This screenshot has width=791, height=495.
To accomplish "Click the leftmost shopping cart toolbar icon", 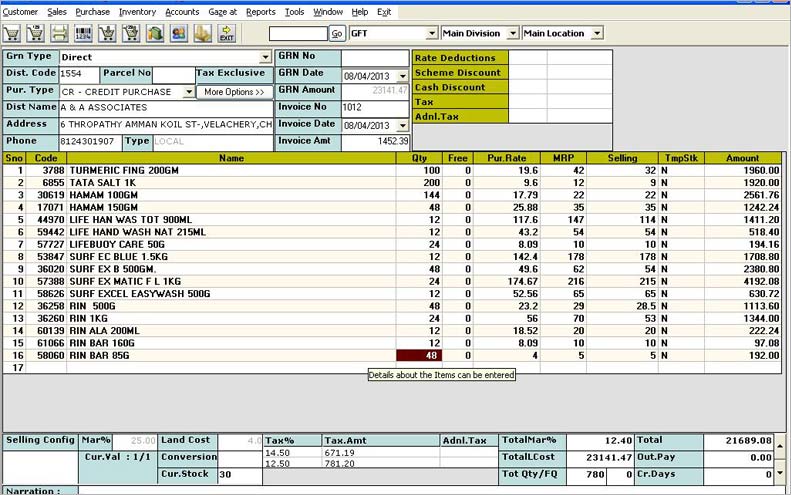I will click(11, 34).
